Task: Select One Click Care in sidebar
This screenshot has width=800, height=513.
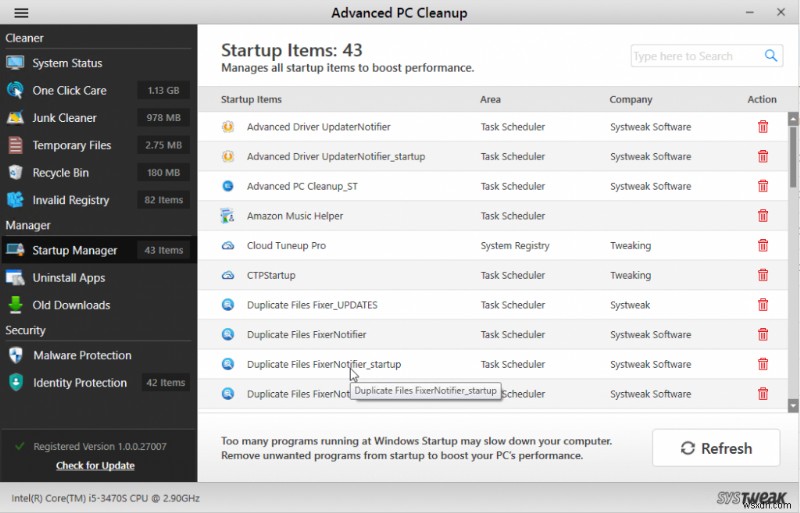Action: [69, 90]
